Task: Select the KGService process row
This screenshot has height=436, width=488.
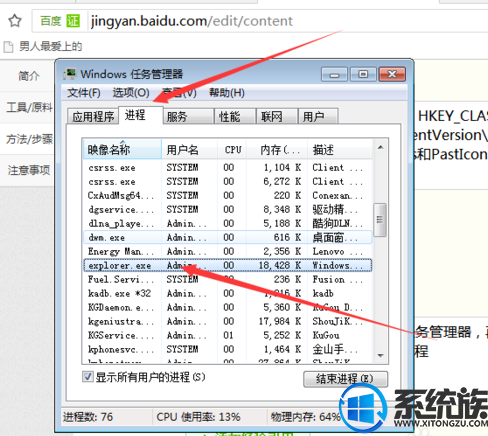Action: click(228, 335)
